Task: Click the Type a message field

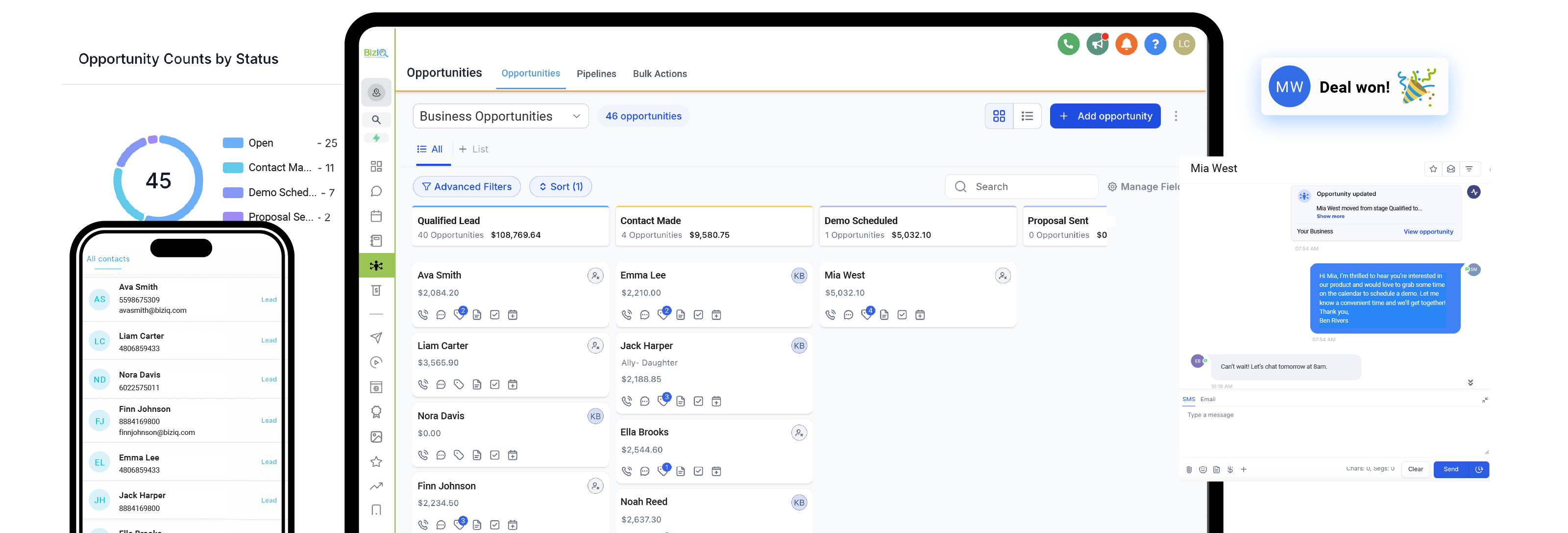Action: 1278,415
